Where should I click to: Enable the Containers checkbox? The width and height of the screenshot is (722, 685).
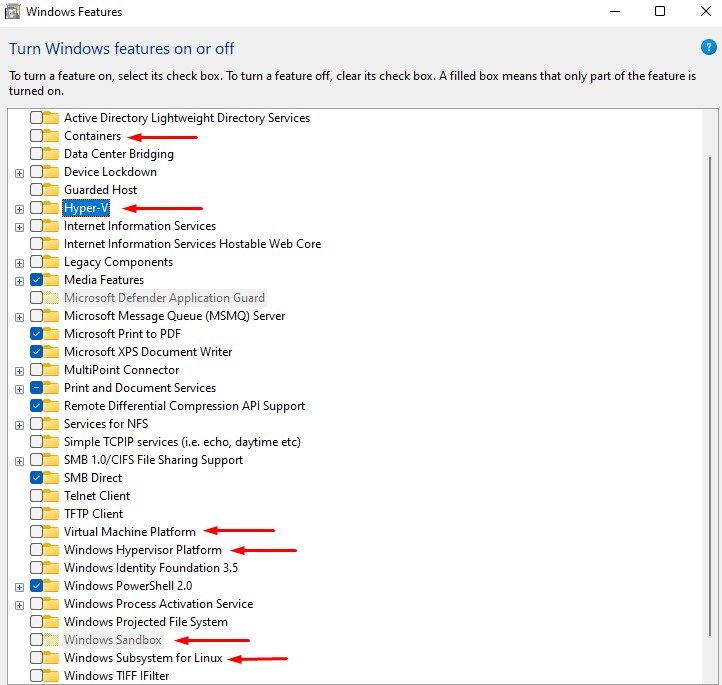36,136
